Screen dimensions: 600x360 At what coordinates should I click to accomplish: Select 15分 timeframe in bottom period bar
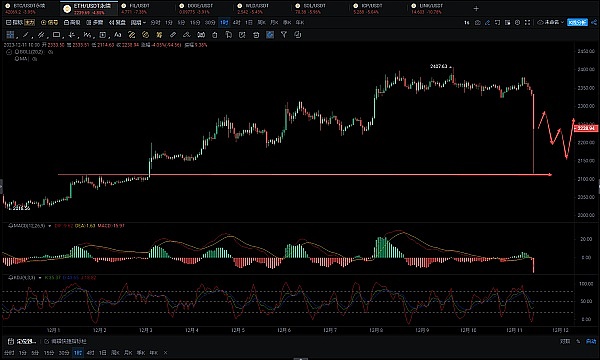(x=49, y=353)
